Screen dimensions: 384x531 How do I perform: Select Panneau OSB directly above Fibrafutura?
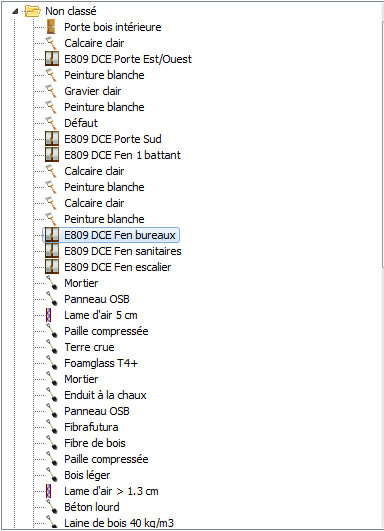tap(97, 411)
